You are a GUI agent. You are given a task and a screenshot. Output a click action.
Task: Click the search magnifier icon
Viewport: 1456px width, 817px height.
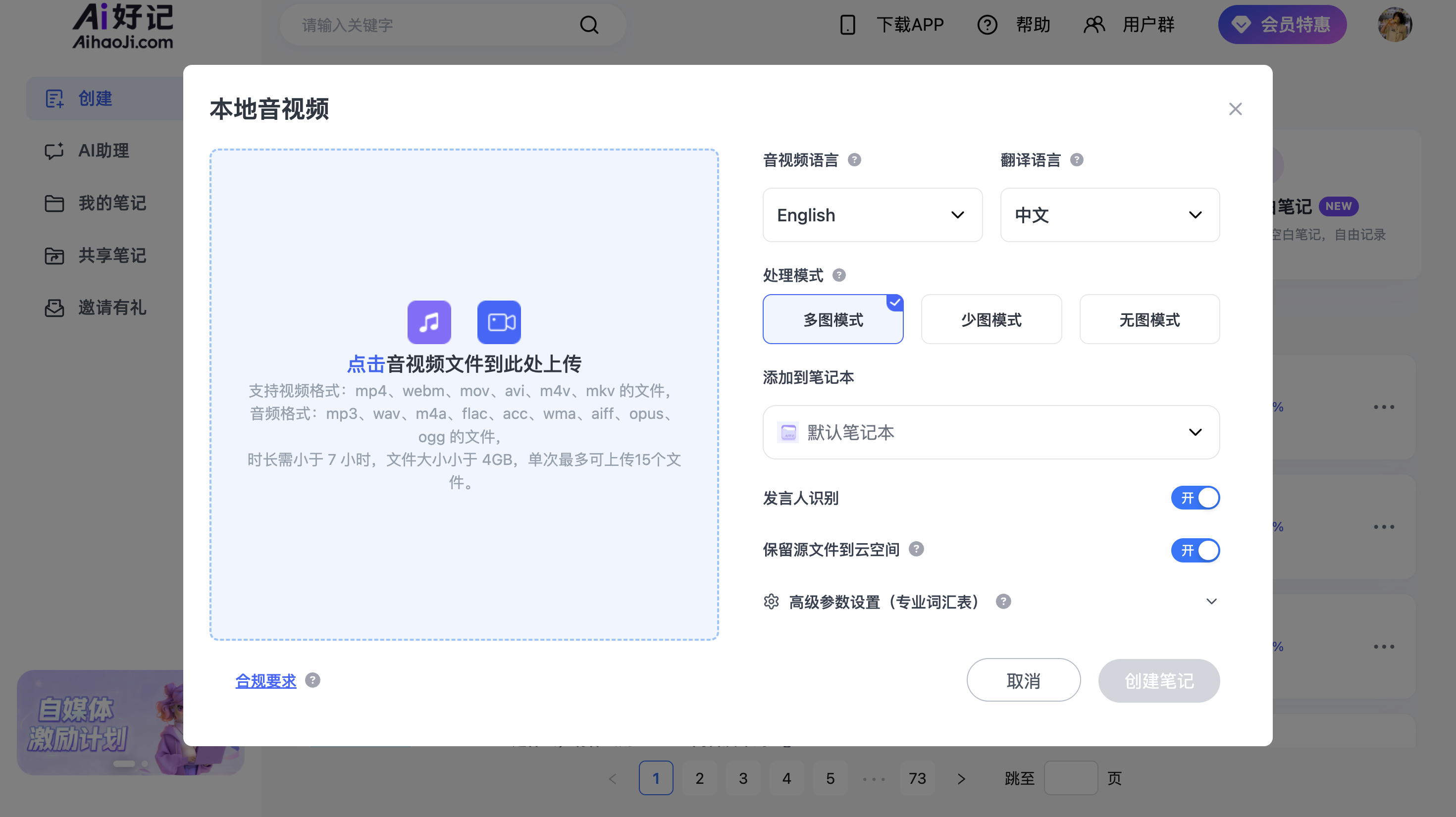pos(589,25)
